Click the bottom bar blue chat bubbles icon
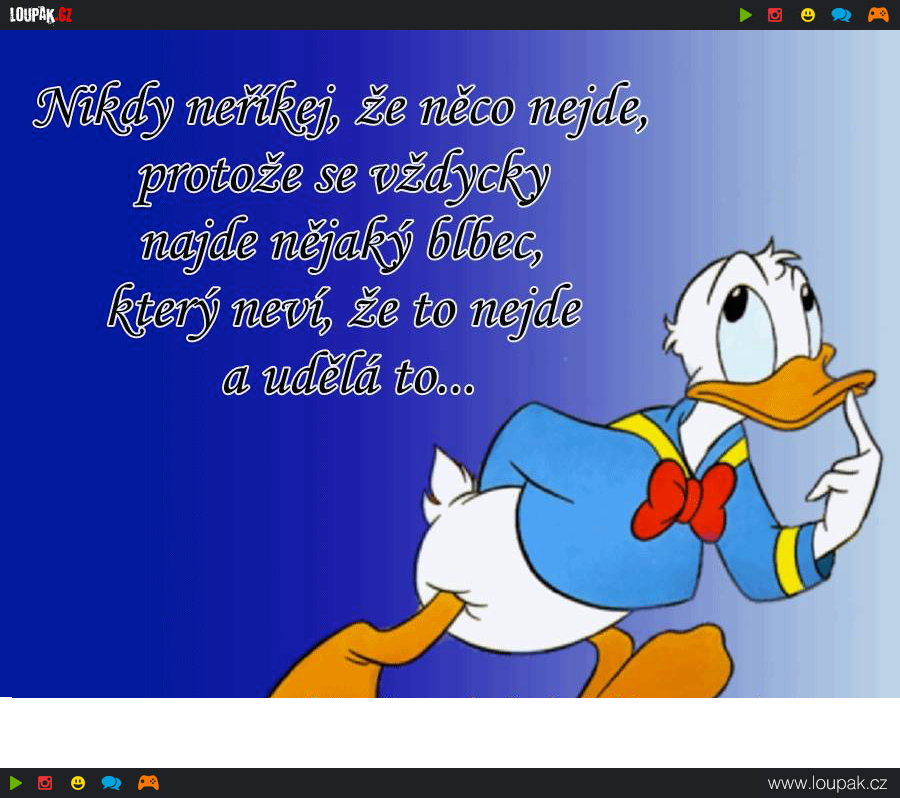900x798 pixels. click(111, 782)
